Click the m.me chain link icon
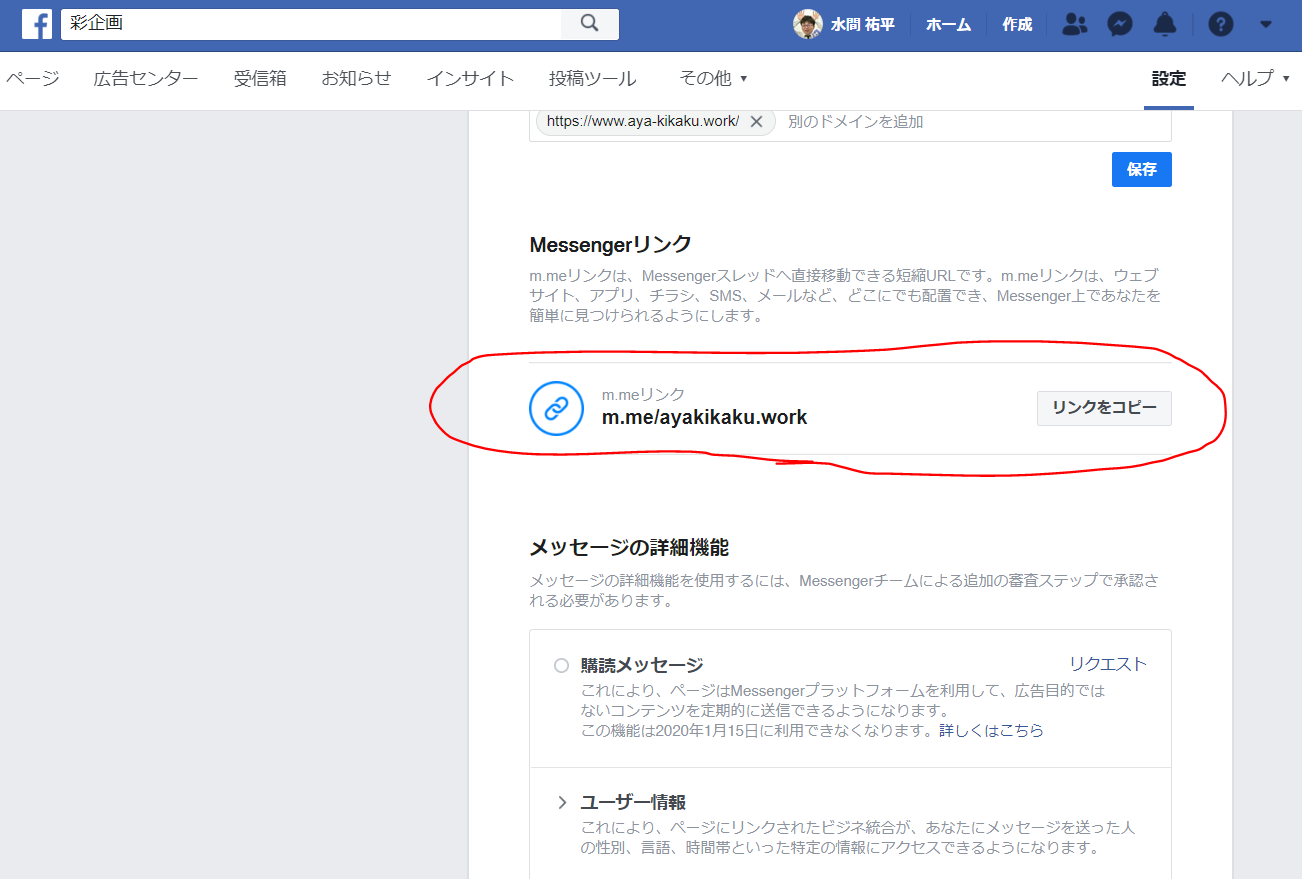Viewport: 1302px width, 879px height. pyautogui.click(x=556, y=408)
